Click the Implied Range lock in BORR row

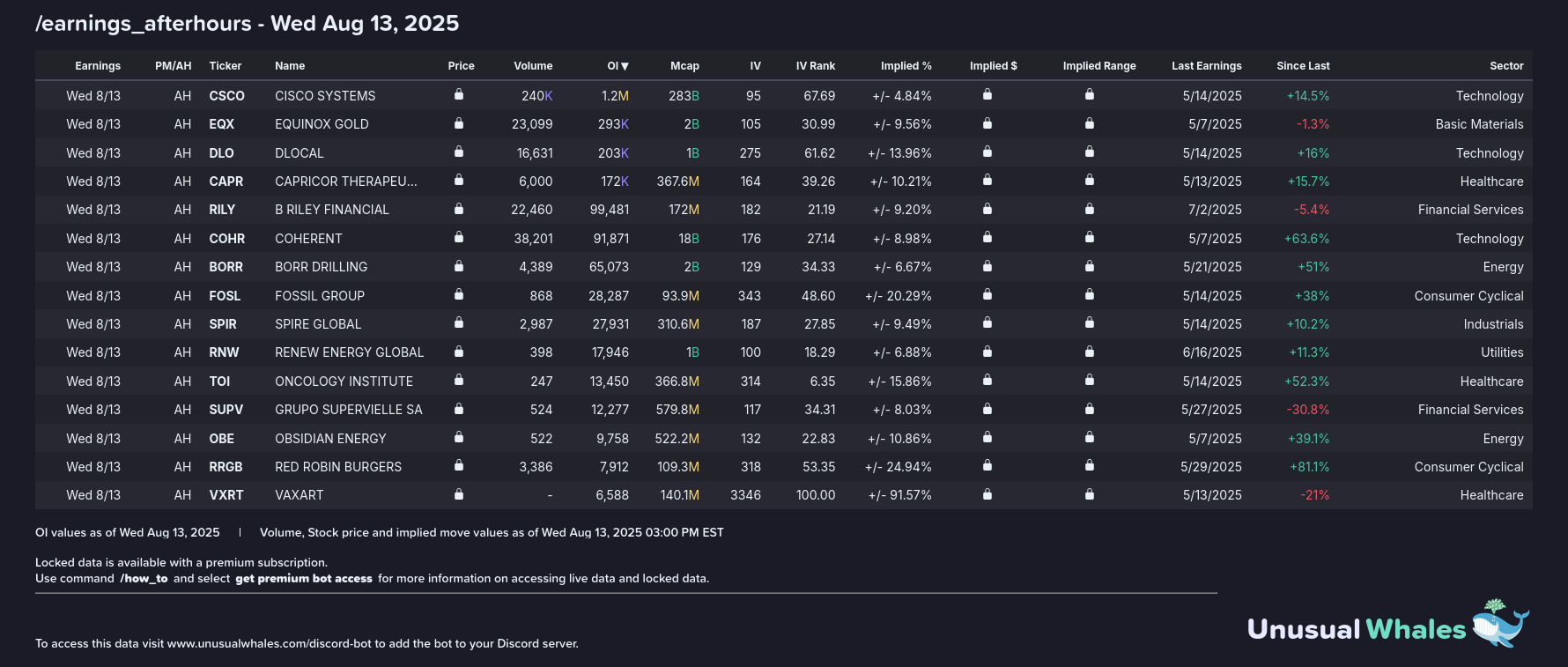click(1090, 266)
